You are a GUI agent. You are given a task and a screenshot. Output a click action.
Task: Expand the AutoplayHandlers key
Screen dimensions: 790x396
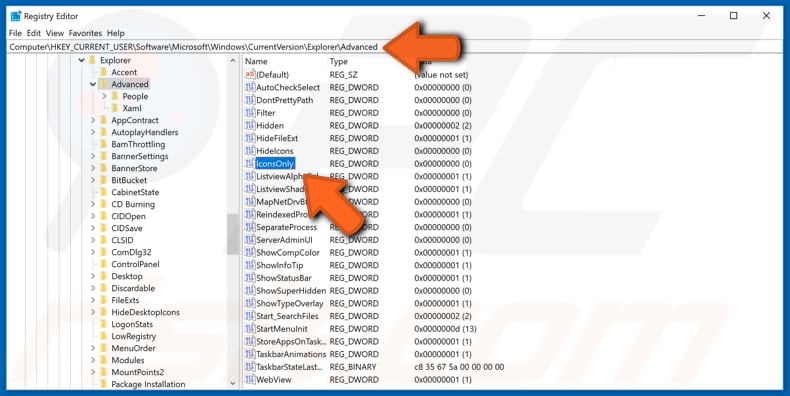pos(93,133)
